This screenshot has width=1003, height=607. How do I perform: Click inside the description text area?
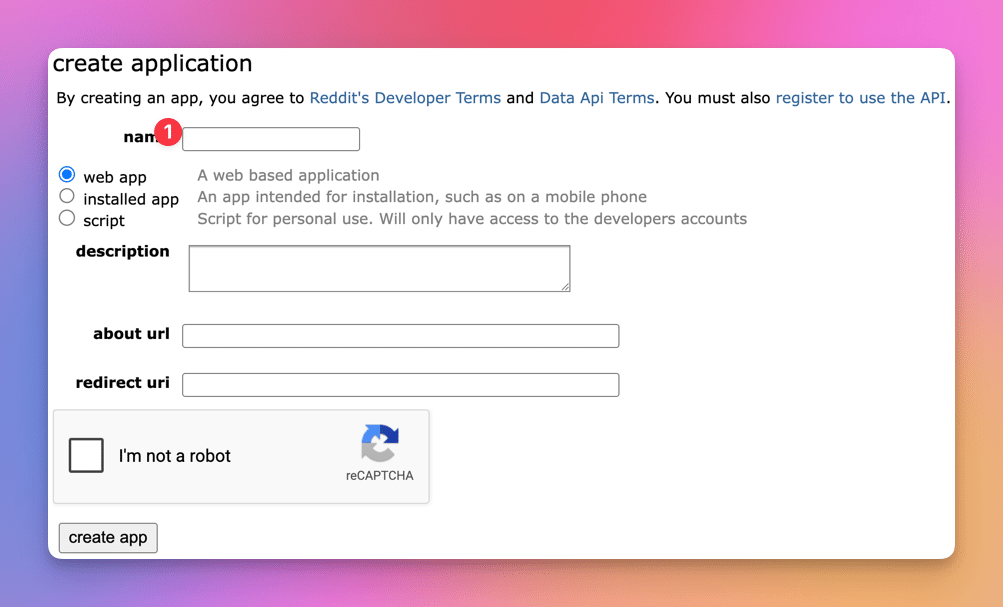(379, 269)
